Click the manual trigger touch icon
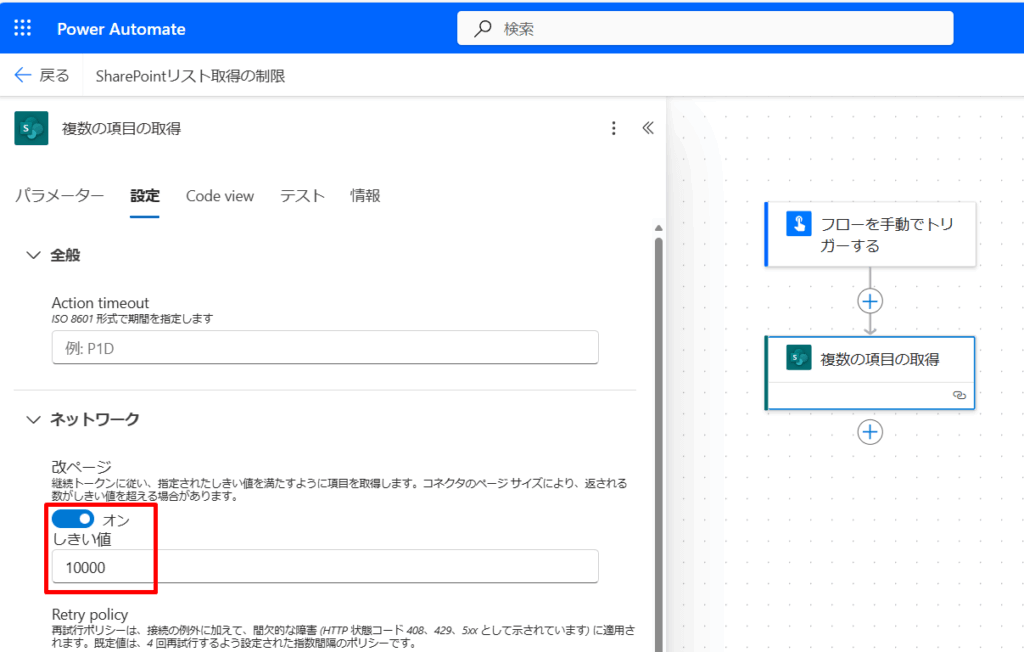This screenshot has width=1024, height=652. (799, 224)
